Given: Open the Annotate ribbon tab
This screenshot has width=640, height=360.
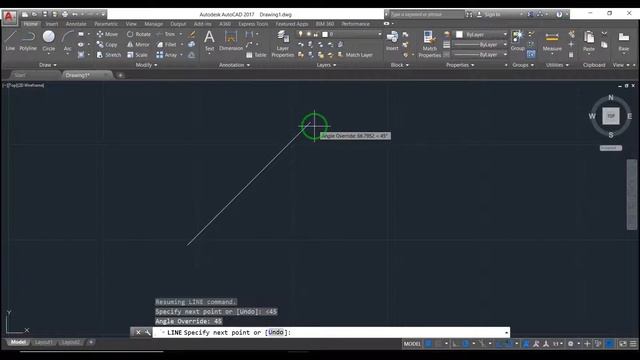Looking at the screenshot, I should click(76, 24).
